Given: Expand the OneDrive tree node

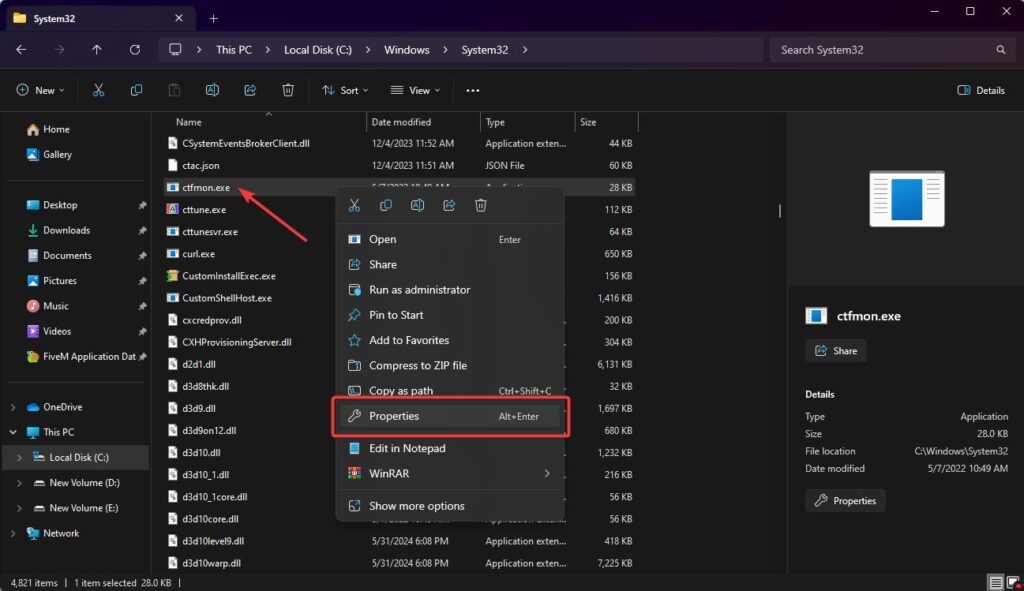Looking at the screenshot, I should [x=13, y=407].
